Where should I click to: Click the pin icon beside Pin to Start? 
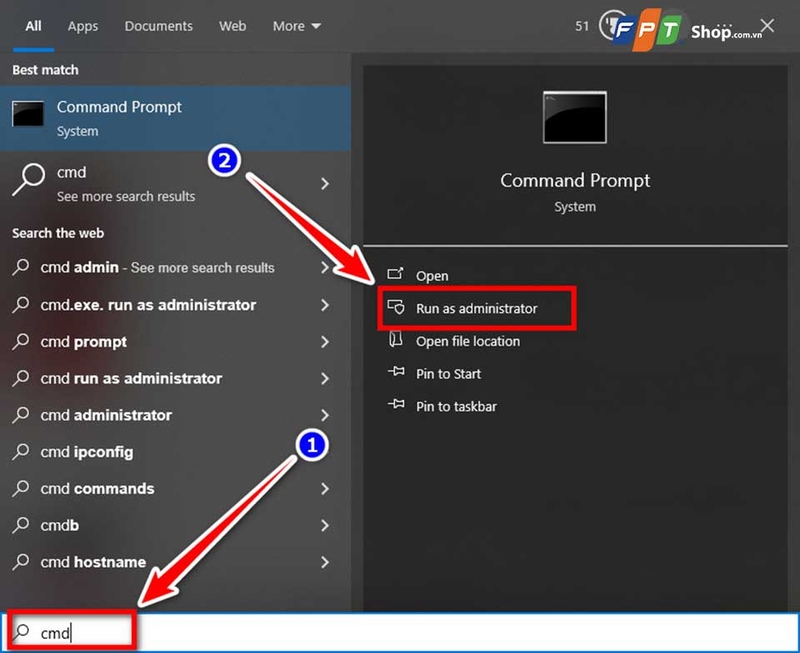[396, 371]
